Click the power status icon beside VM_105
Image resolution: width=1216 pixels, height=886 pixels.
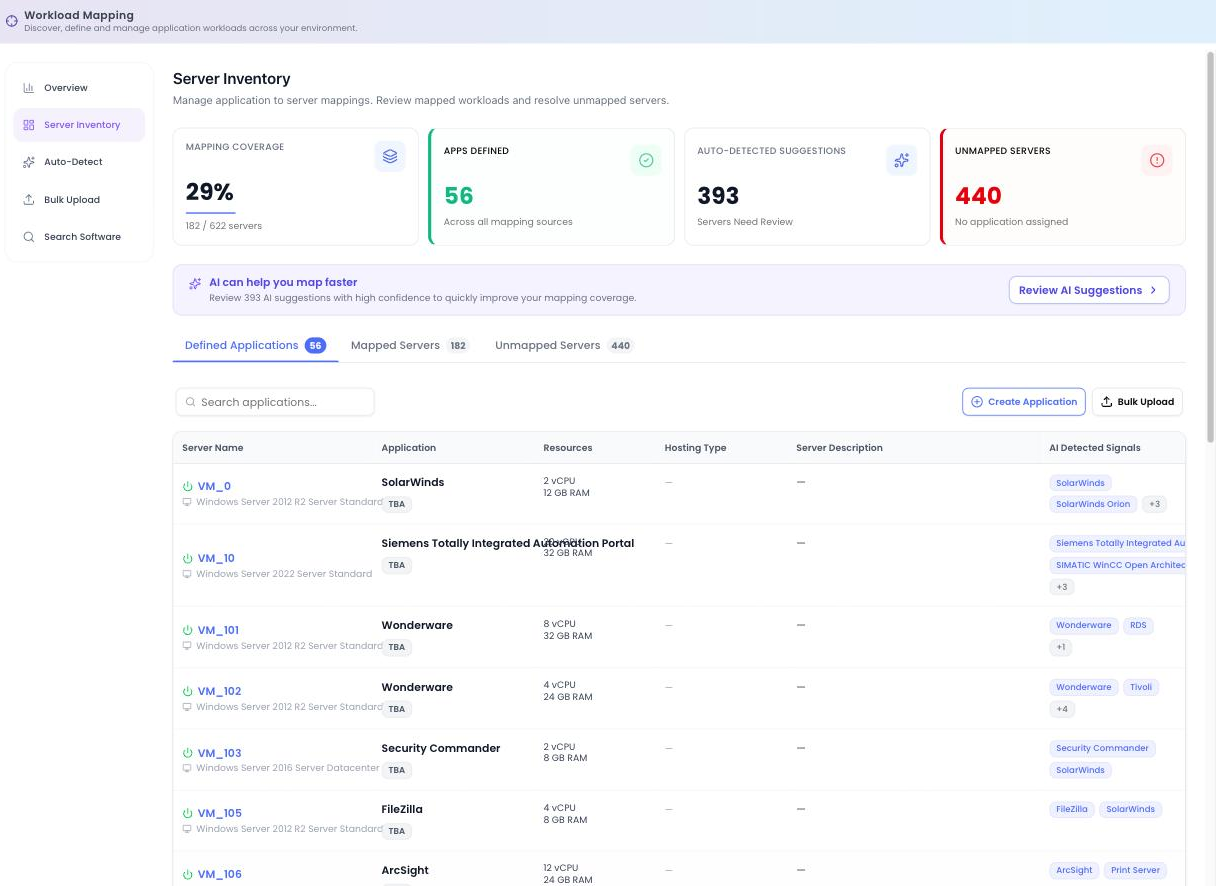[x=187, y=813]
